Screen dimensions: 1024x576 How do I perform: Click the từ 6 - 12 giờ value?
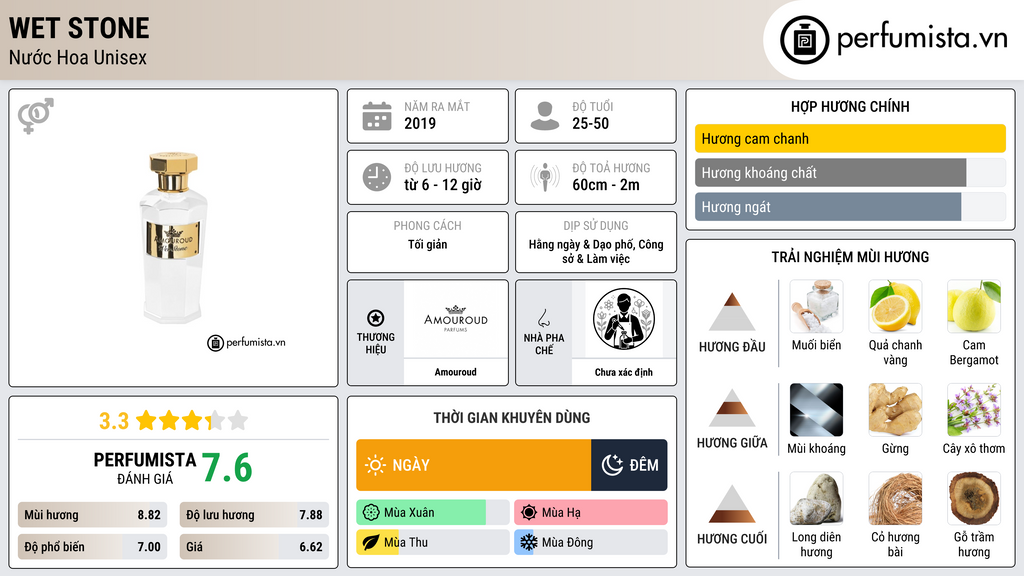point(443,185)
